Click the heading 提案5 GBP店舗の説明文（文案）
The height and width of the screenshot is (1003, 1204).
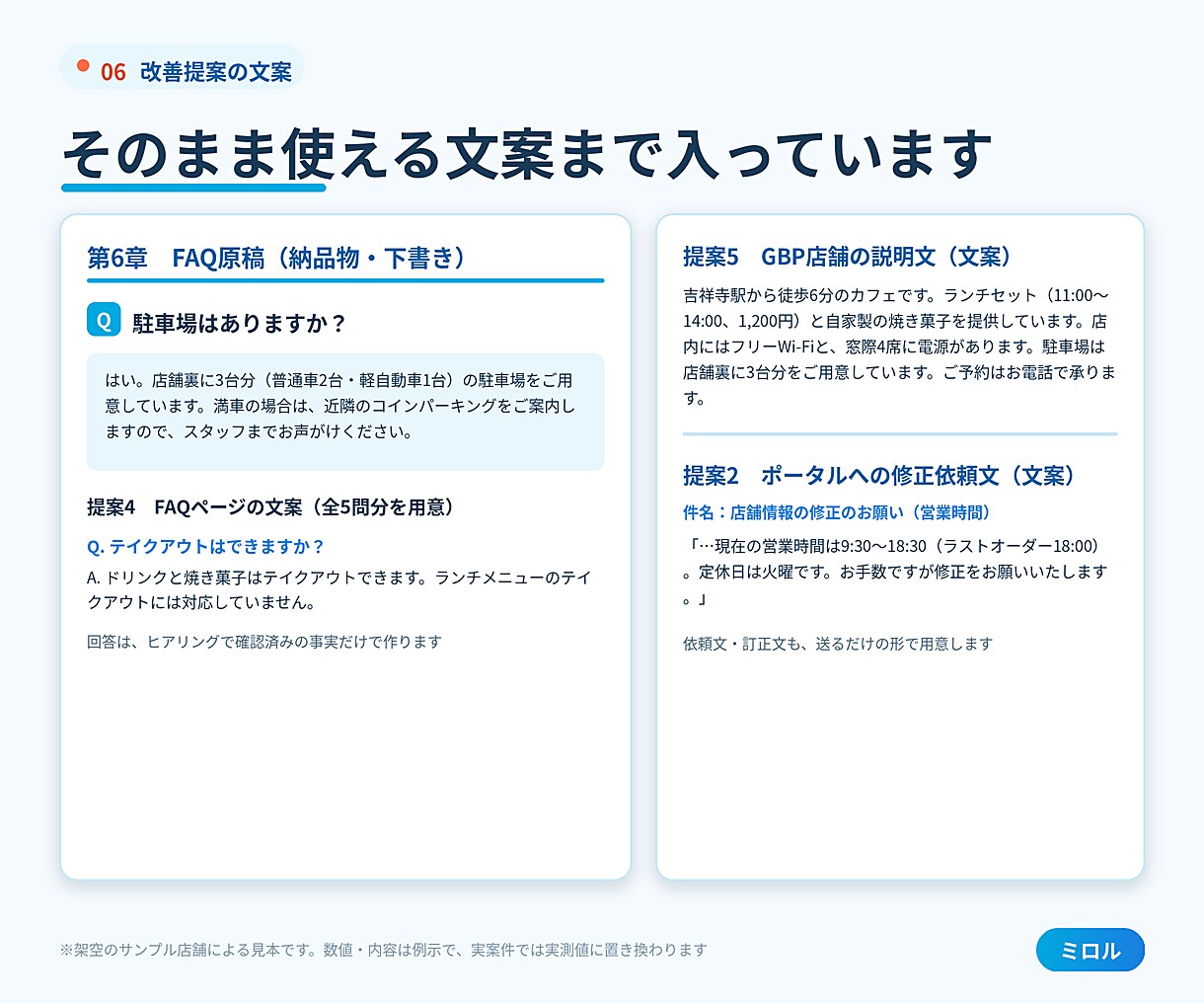[x=848, y=257]
